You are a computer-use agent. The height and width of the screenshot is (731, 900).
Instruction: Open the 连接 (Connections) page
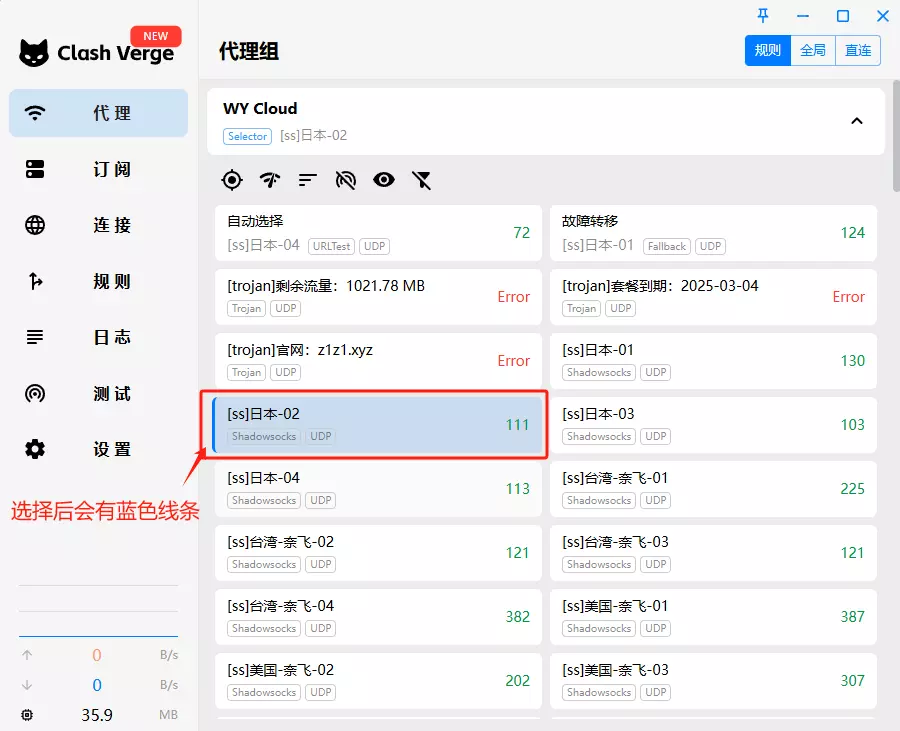[x=99, y=225]
